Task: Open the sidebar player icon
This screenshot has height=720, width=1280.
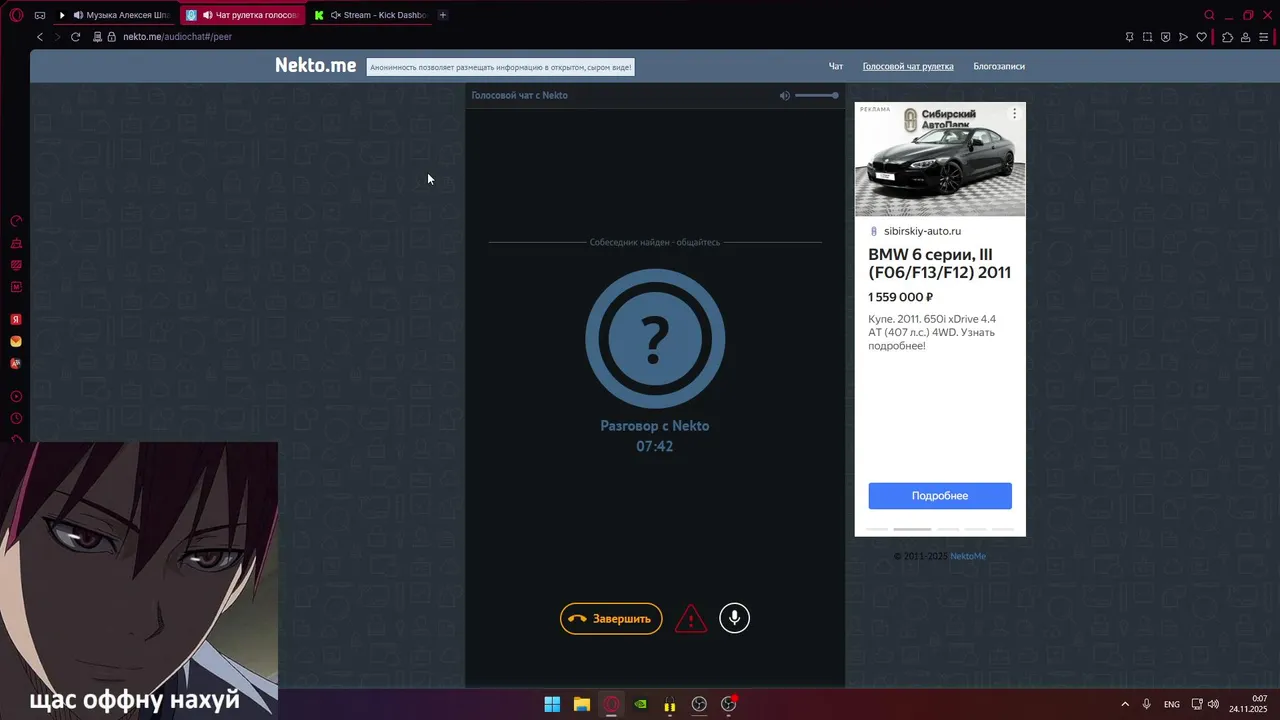Action: click(x=16, y=397)
